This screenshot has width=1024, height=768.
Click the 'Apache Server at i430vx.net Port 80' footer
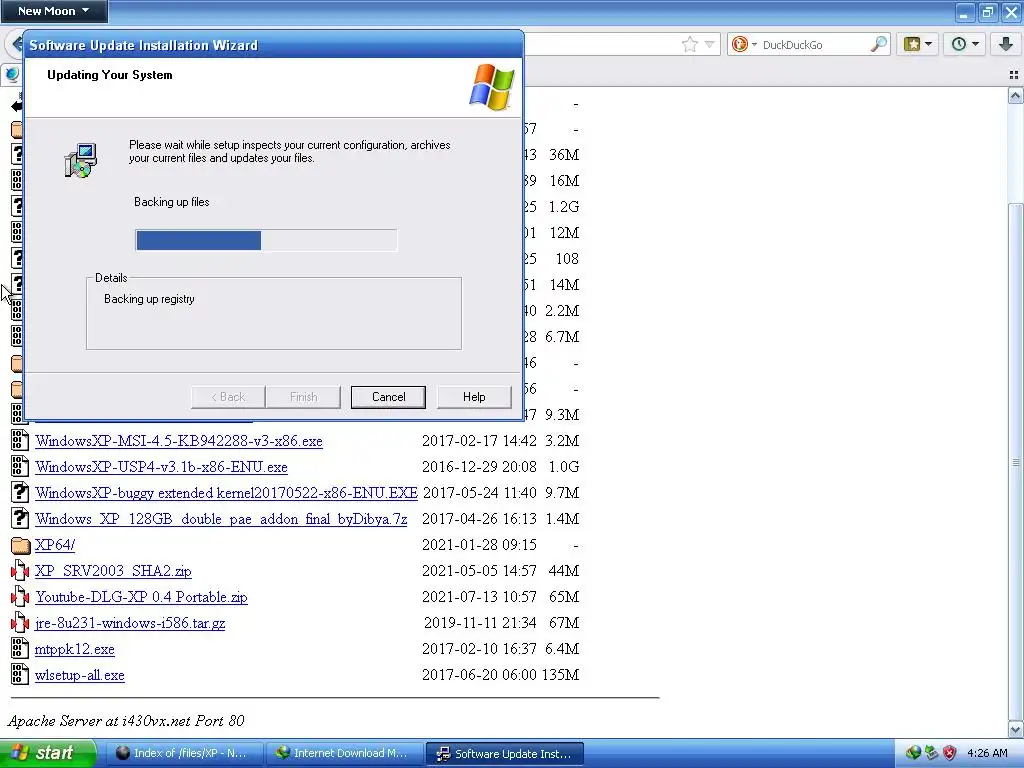point(126,721)
